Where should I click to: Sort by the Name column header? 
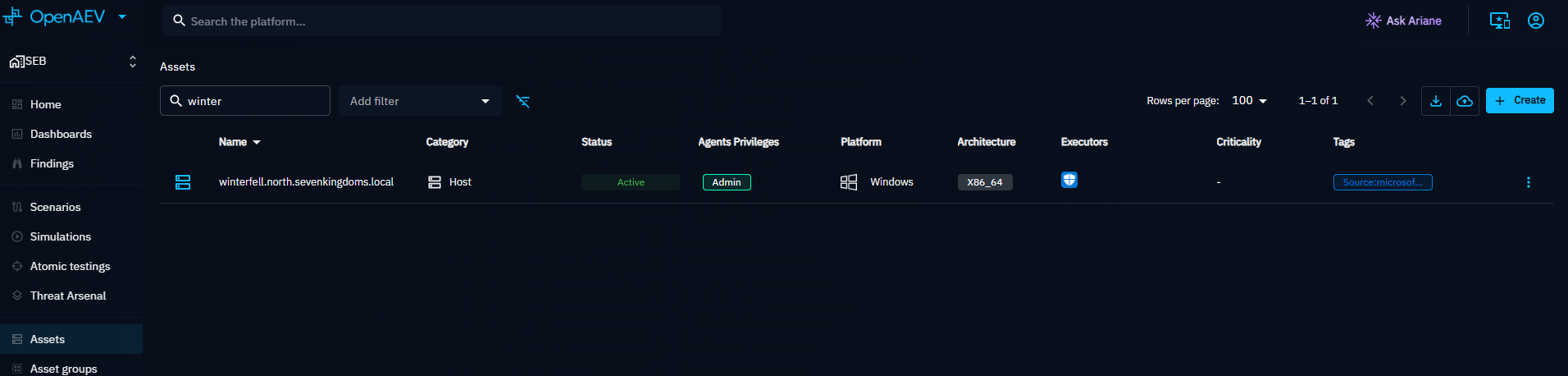click(x=233, y=142)
